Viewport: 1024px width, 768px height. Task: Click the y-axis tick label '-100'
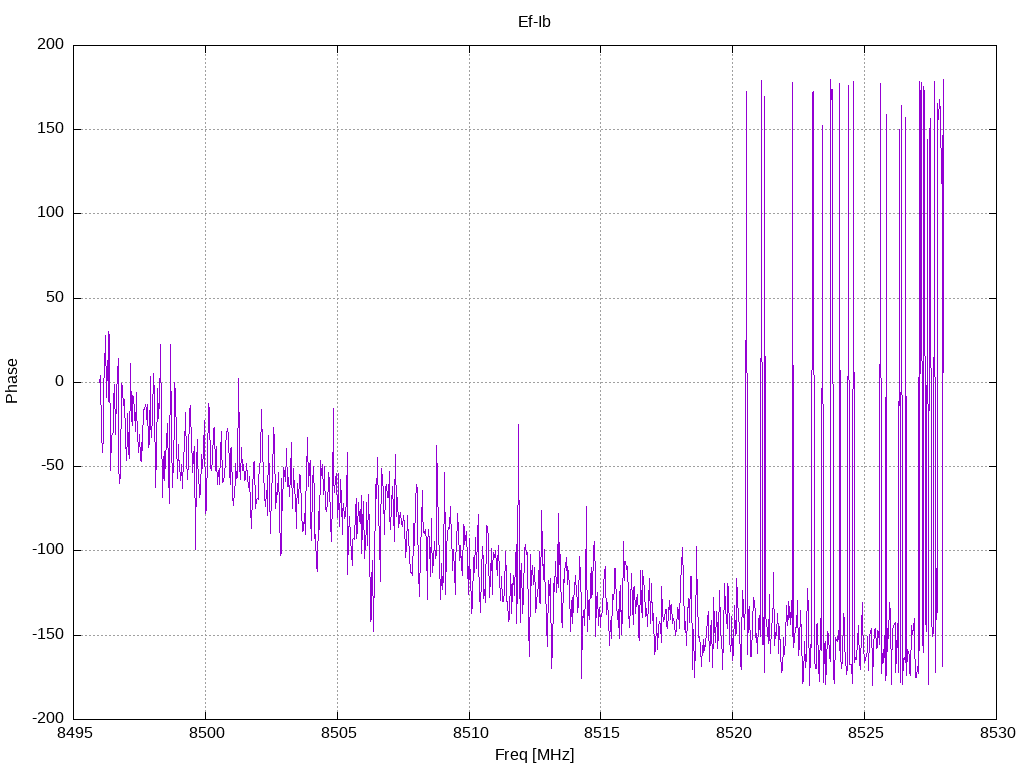pos(48,550)
